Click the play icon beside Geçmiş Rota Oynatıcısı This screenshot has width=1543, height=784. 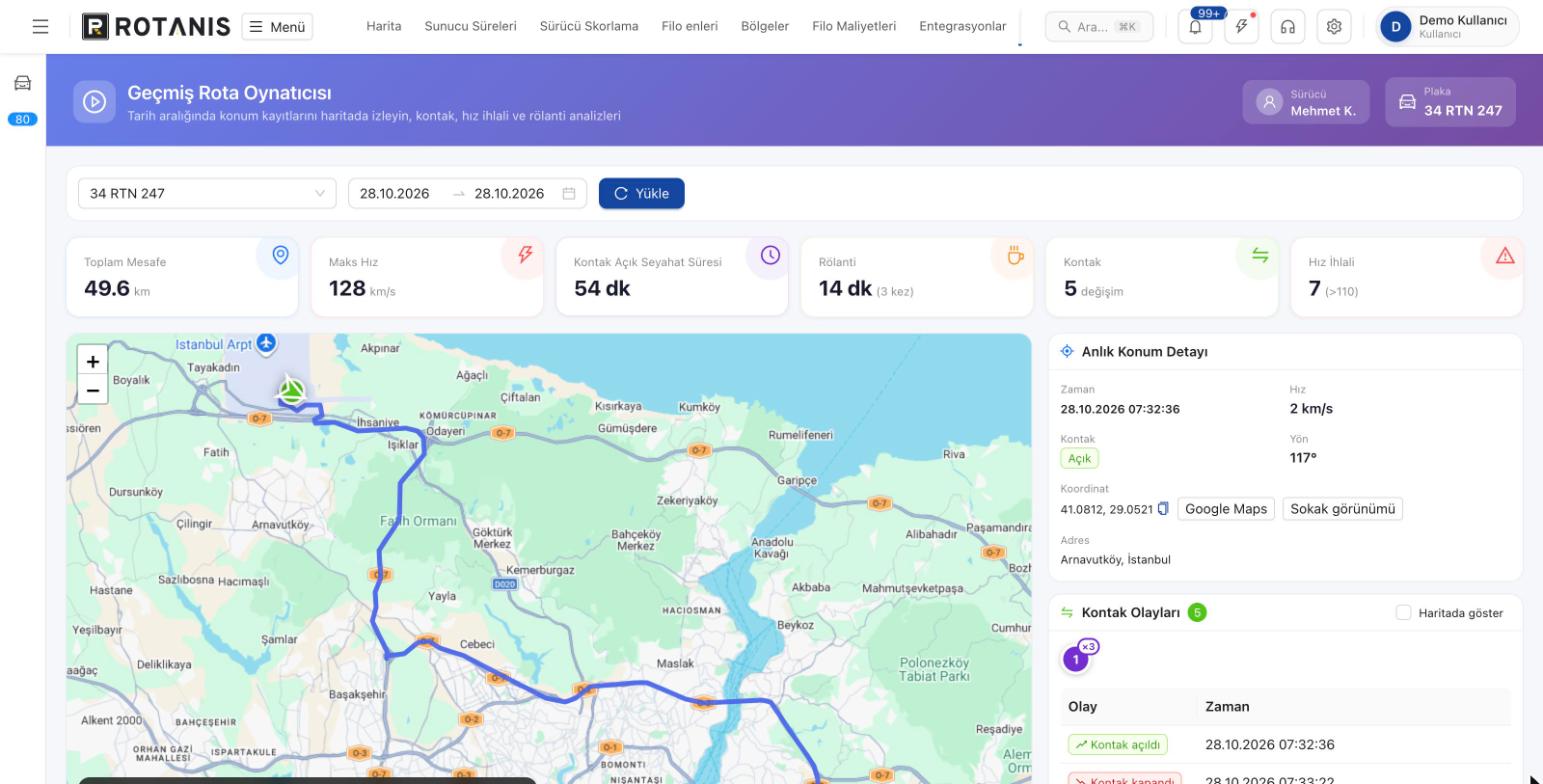pos(95,101)
